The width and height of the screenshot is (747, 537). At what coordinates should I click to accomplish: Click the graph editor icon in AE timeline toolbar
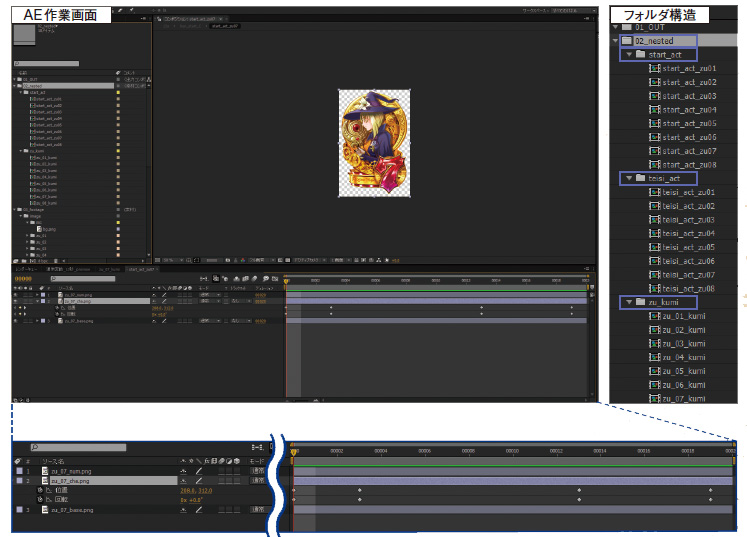pyautogui.click(x=275, y=279)
